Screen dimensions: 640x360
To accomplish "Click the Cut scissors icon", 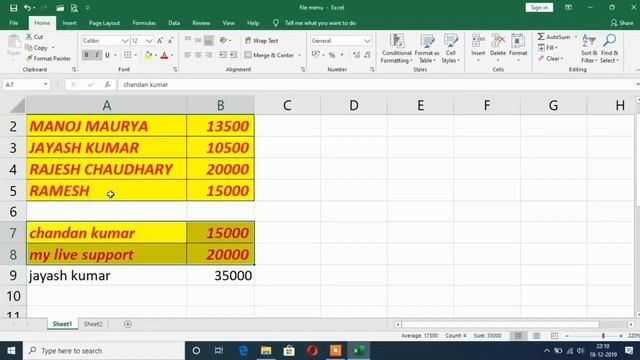I will 29,37.
